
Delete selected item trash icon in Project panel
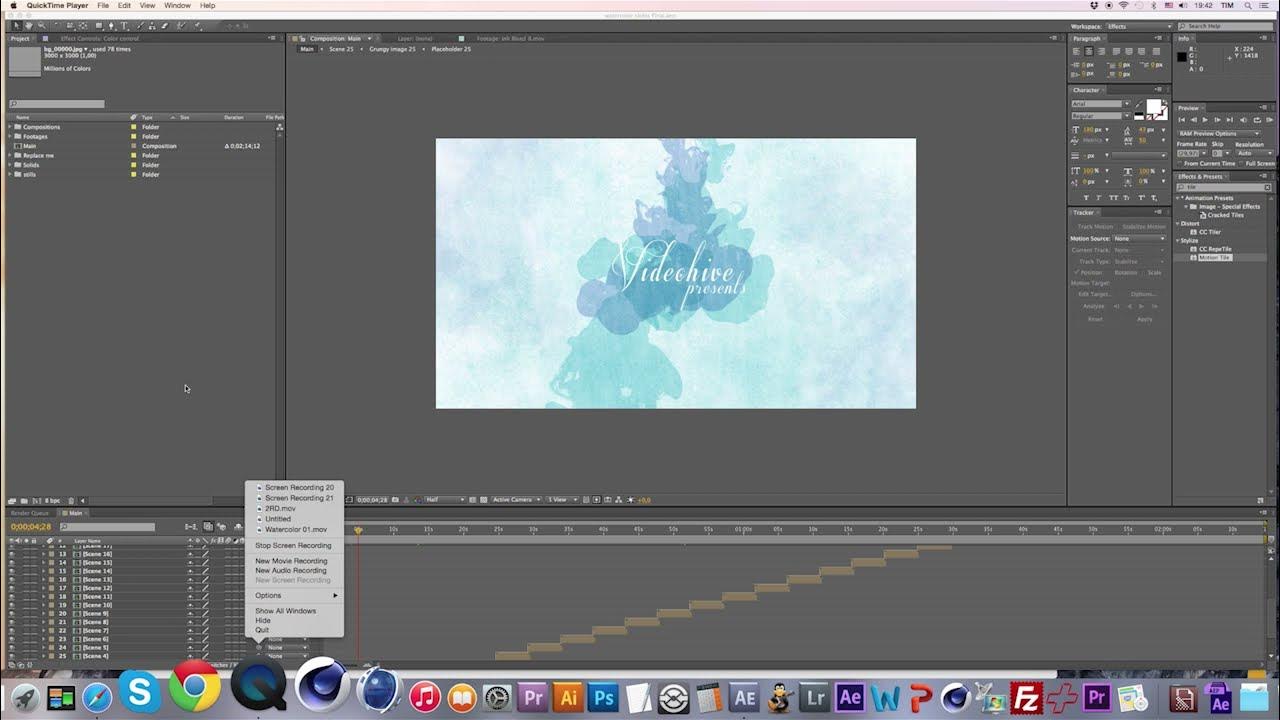[x=71, y=501]
